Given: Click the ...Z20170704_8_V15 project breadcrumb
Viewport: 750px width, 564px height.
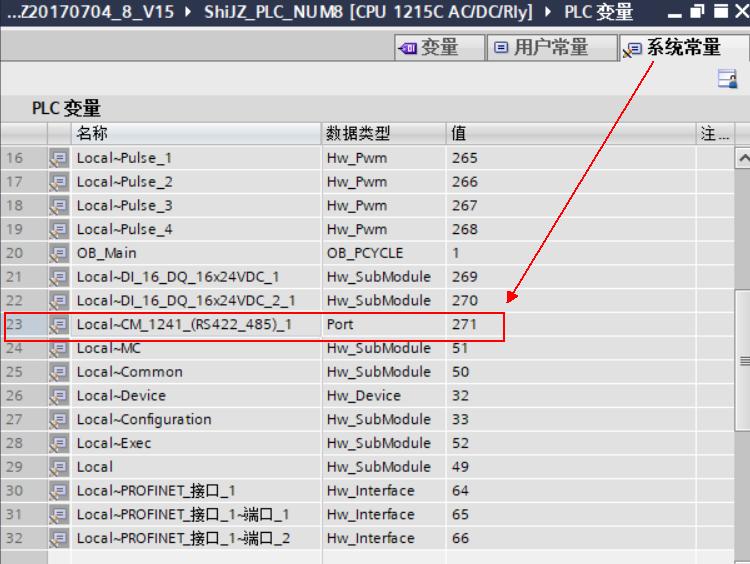Looking at the screenshot, I should (x=90, y=11).
